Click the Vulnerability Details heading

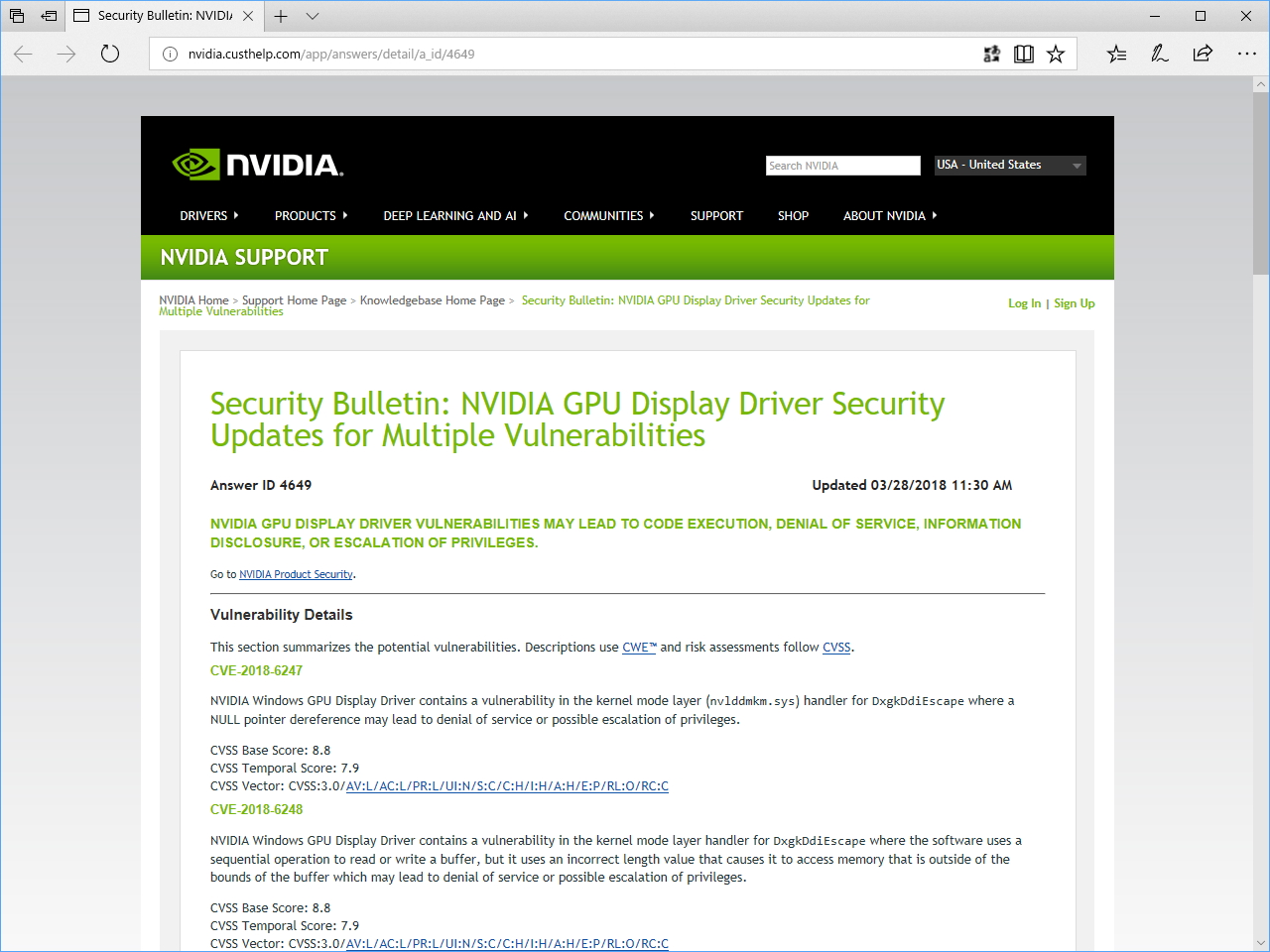(x=282, y=615)
